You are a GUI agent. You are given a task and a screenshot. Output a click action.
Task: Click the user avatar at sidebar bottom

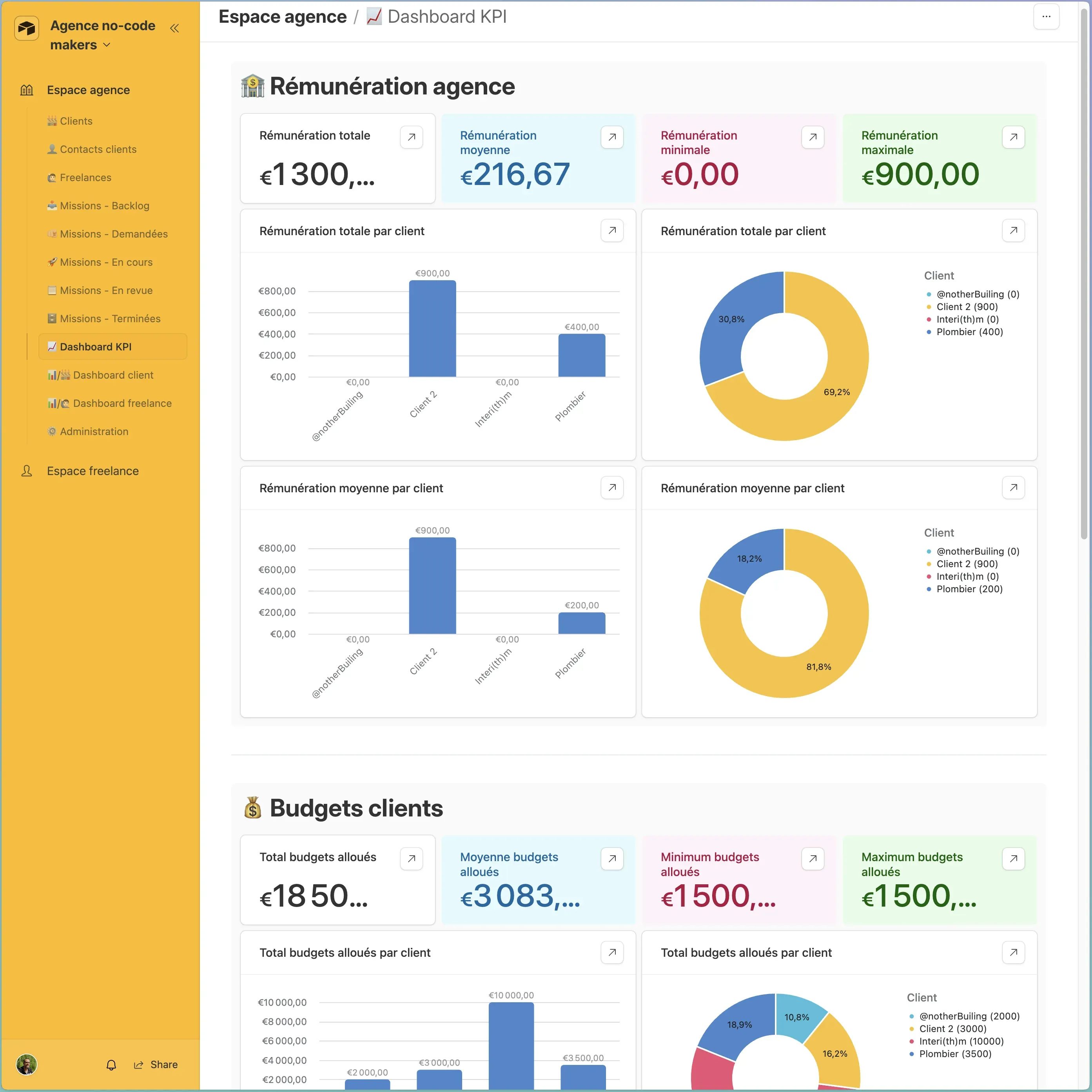(x=27, y=1064)
